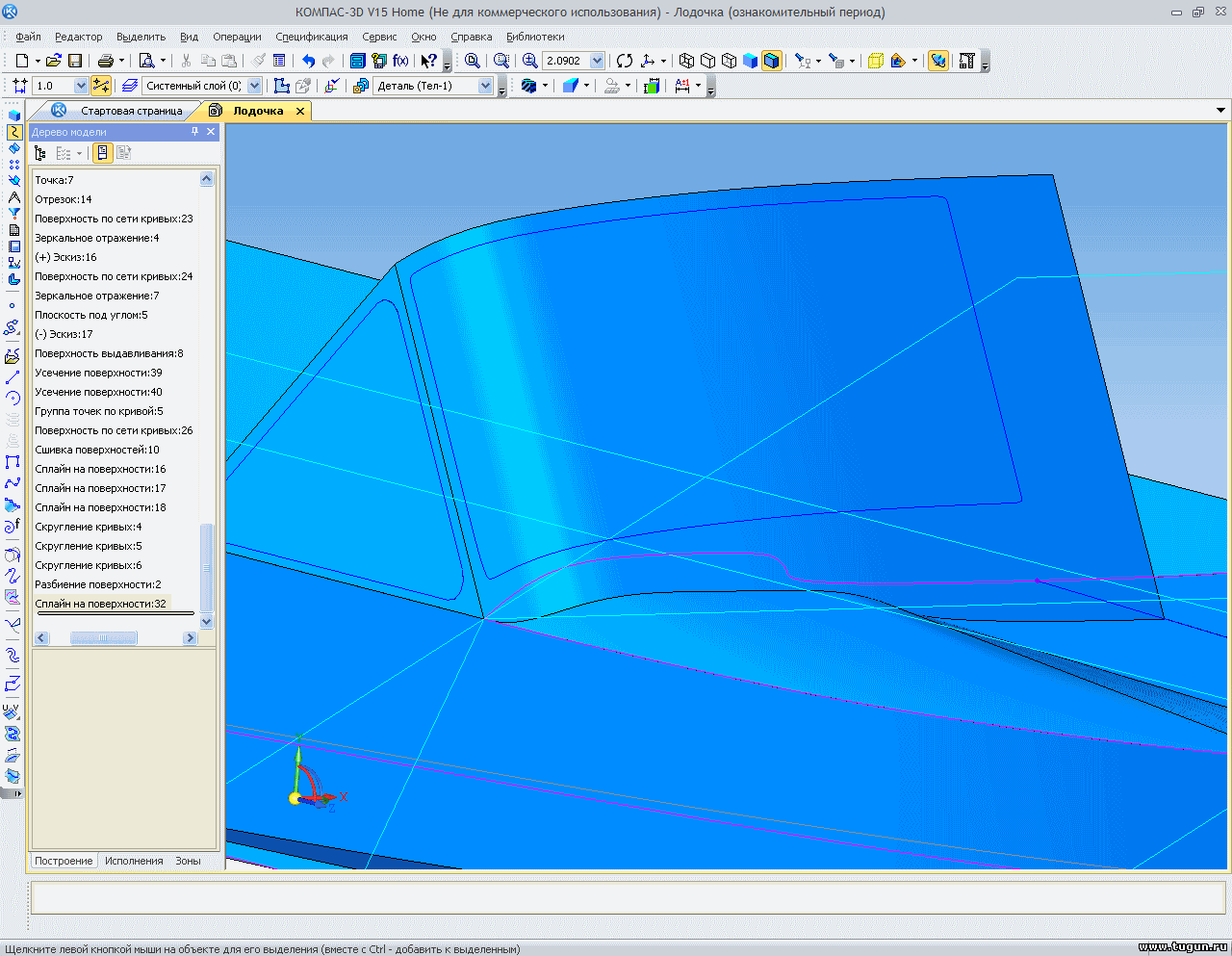Click the Solid body editing cube sidebar icon

pos(13,116)
